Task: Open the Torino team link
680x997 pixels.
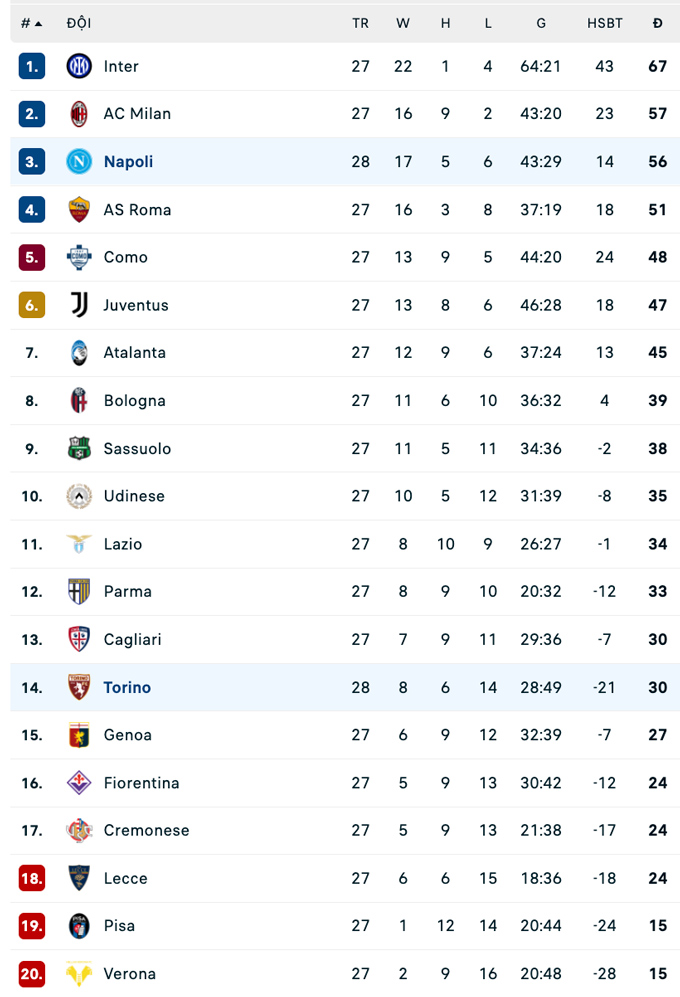Action: 127,687
